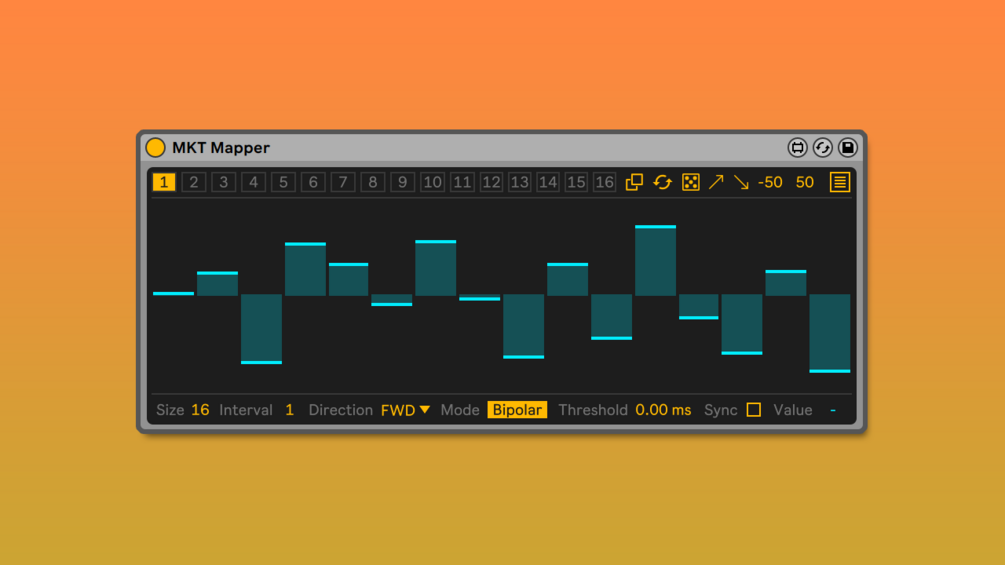Apply ascending ramp arrow icon
Screen dimensions: 1005x565
point(716,182)
